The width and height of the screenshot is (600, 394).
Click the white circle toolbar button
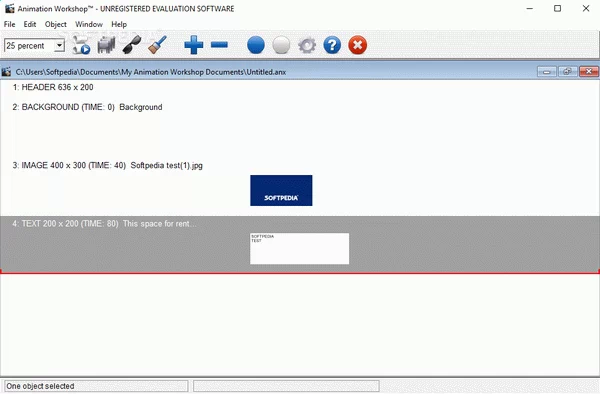click(x=281, y=45)
